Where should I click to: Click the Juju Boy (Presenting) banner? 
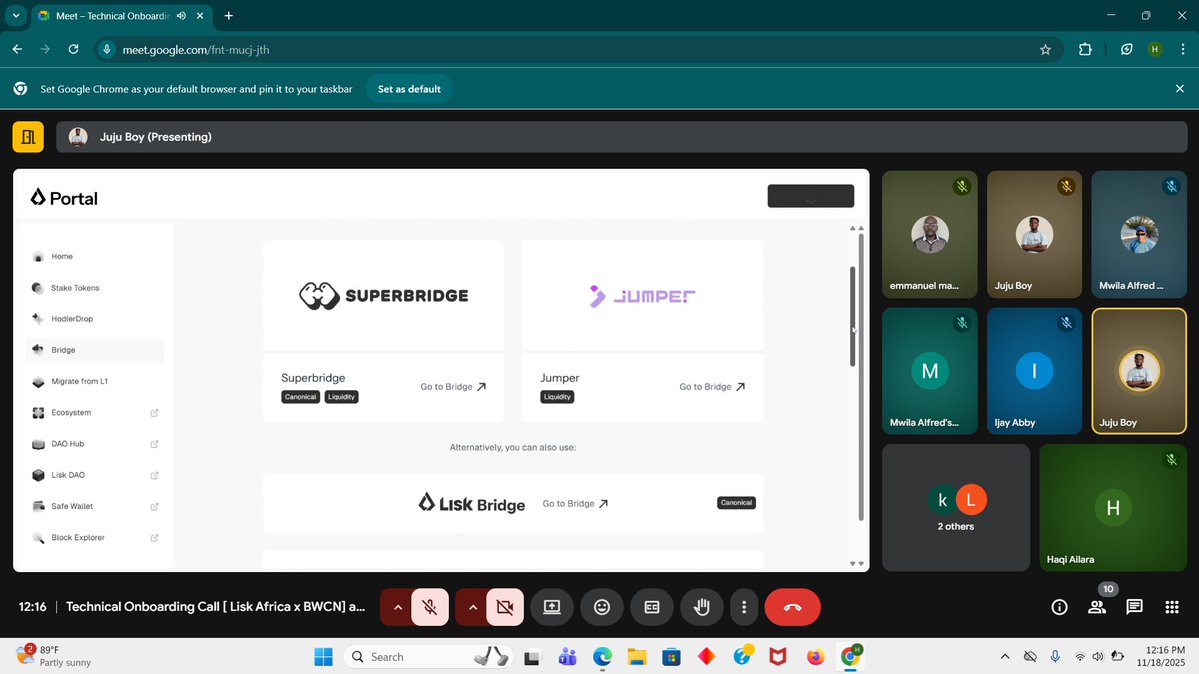click(x=621, y=137)
